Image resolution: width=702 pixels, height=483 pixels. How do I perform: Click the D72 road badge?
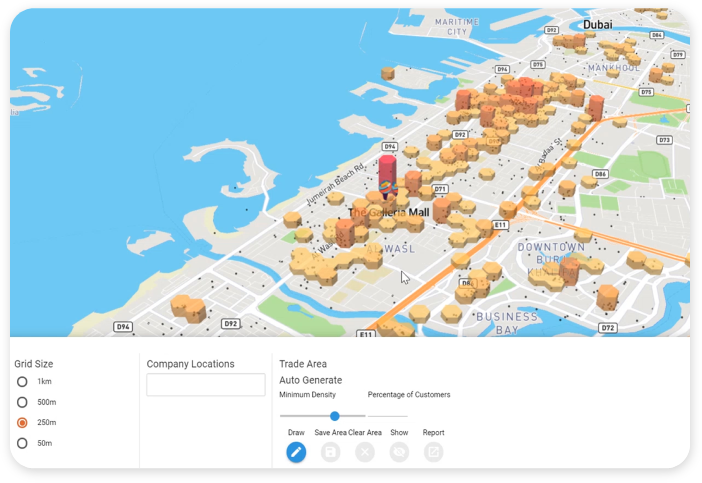(607, 327)
